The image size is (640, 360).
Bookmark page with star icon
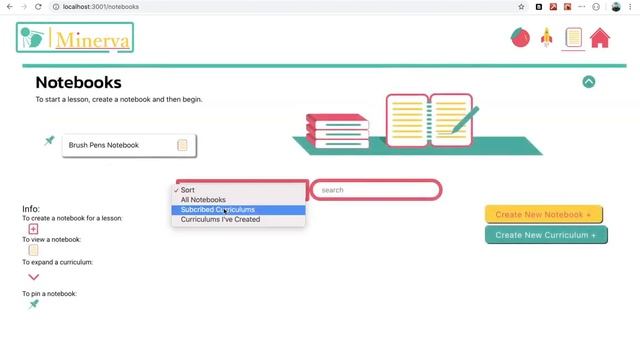pyautogui.click(x=521, y=7)
